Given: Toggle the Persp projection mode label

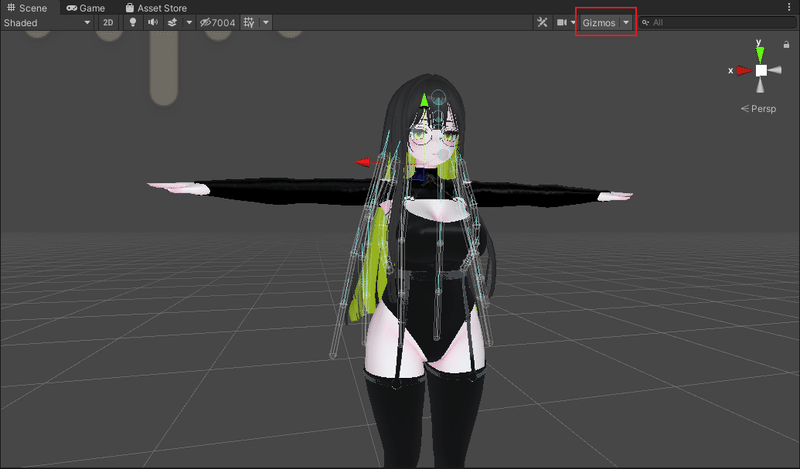Looking at the screenshot, I should coord(758,109).
